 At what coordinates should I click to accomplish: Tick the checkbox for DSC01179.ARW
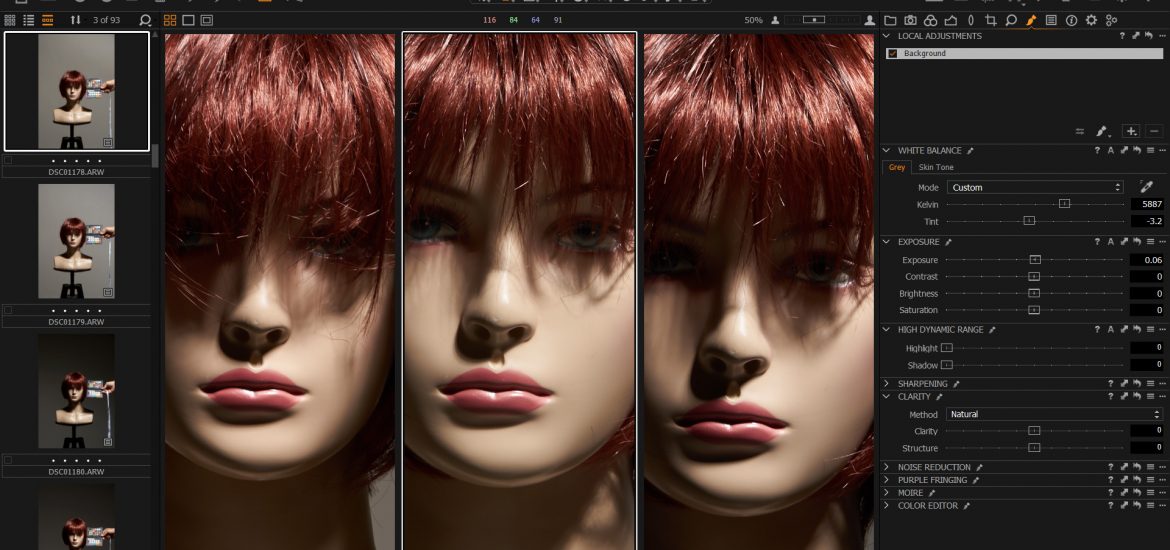pos(7,310)
